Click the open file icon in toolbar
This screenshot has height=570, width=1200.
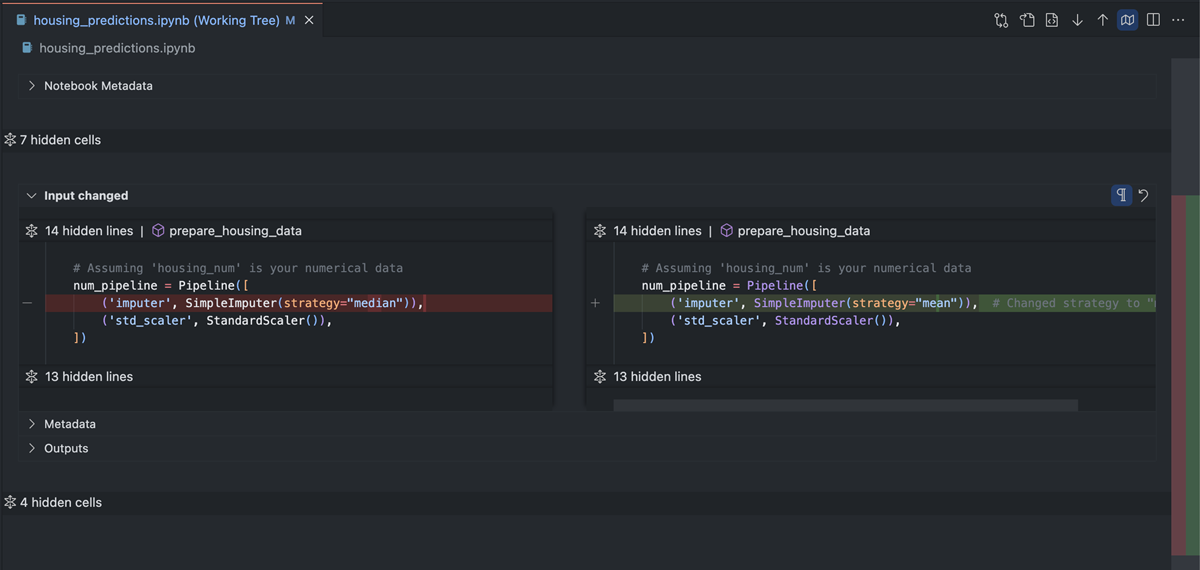1027,20
